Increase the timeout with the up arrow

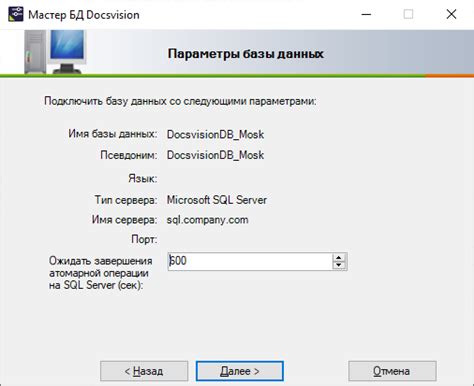point(339,257)
